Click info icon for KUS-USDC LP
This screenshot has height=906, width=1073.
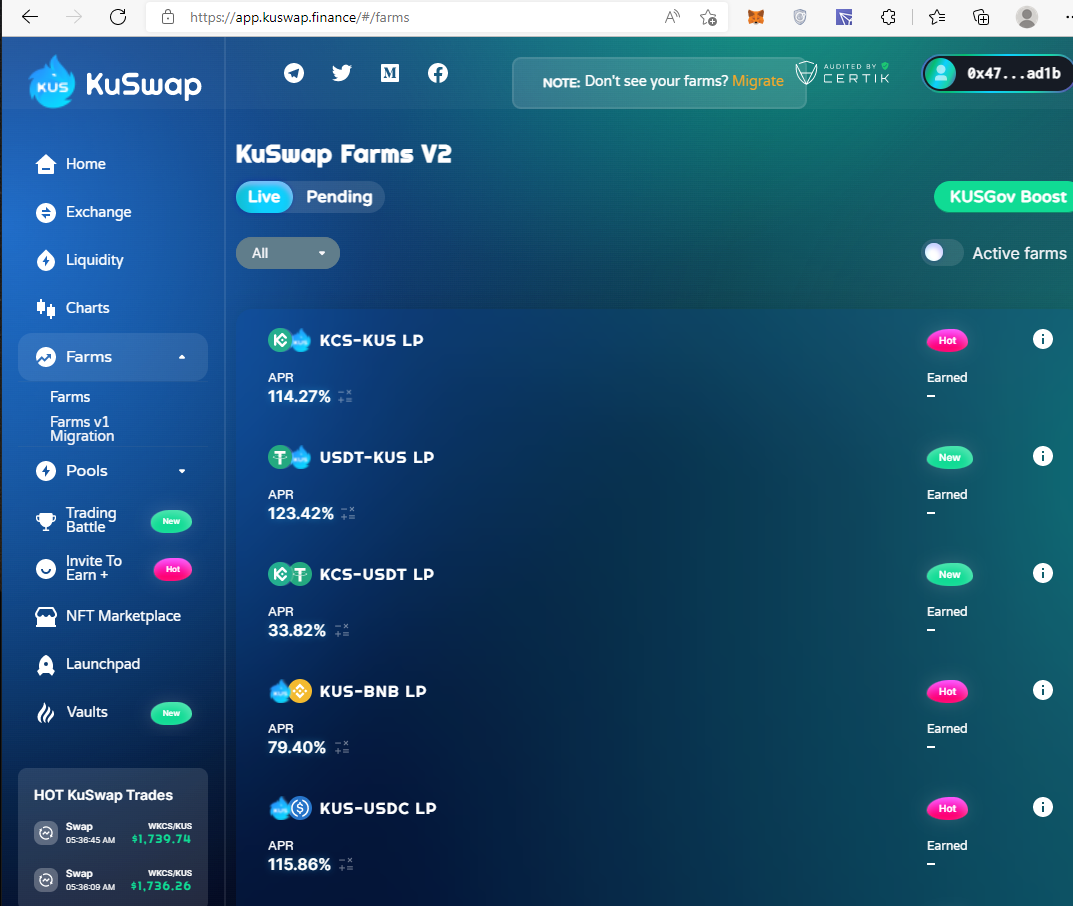point(1042,807)
